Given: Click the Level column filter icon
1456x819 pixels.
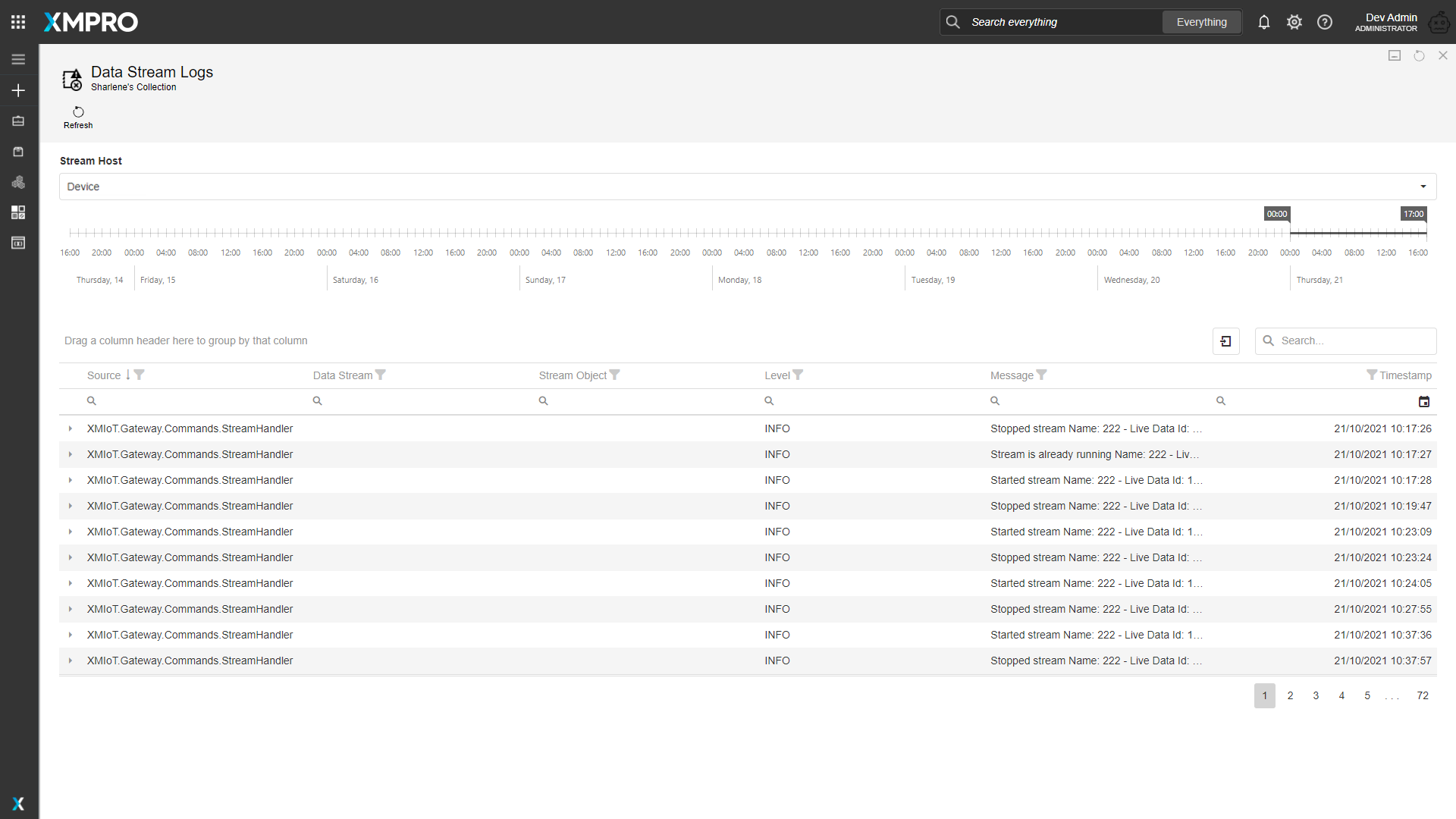Looking at the screenshot, I should (799, 375).
